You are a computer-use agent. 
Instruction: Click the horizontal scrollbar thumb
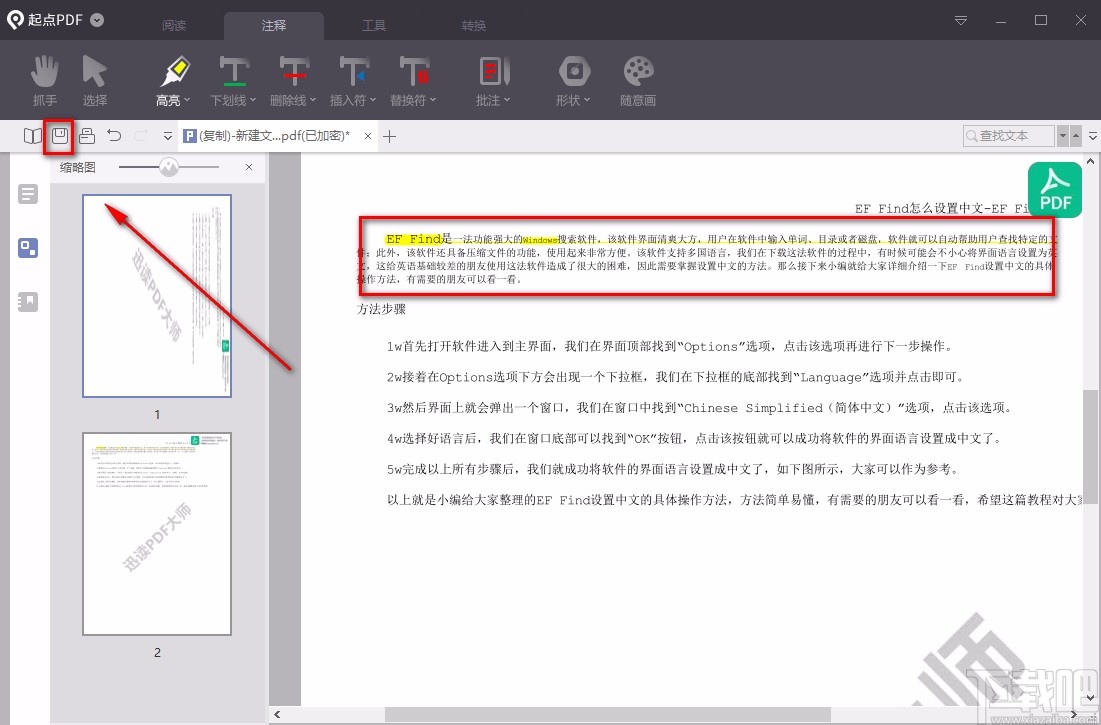click(x=607, y=715)
